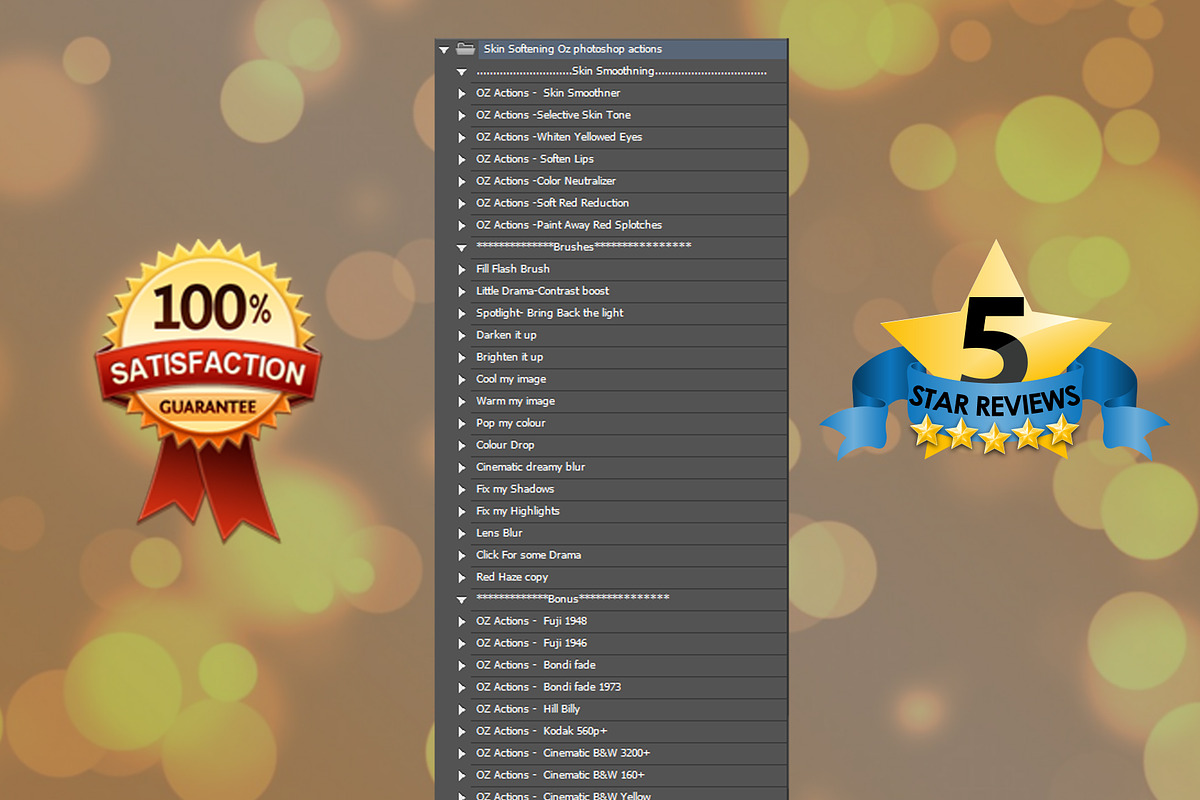Viewport: 1200px width, 800px height.
Task: Select the 'Red Haze copy' action
Action: coord(629,577)
